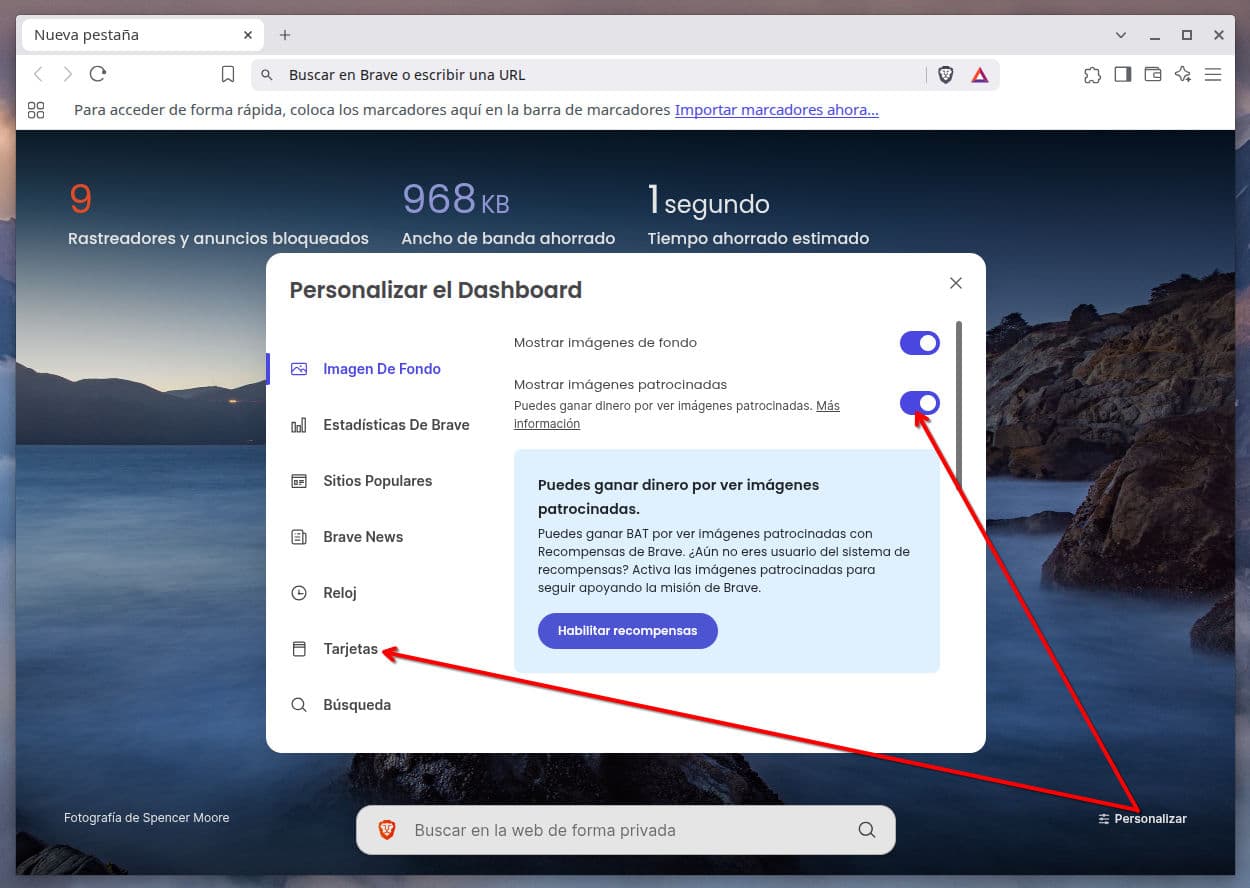
Task: Turn off Mostrar imágenes patrocinadas toggle
Action: 920,403
